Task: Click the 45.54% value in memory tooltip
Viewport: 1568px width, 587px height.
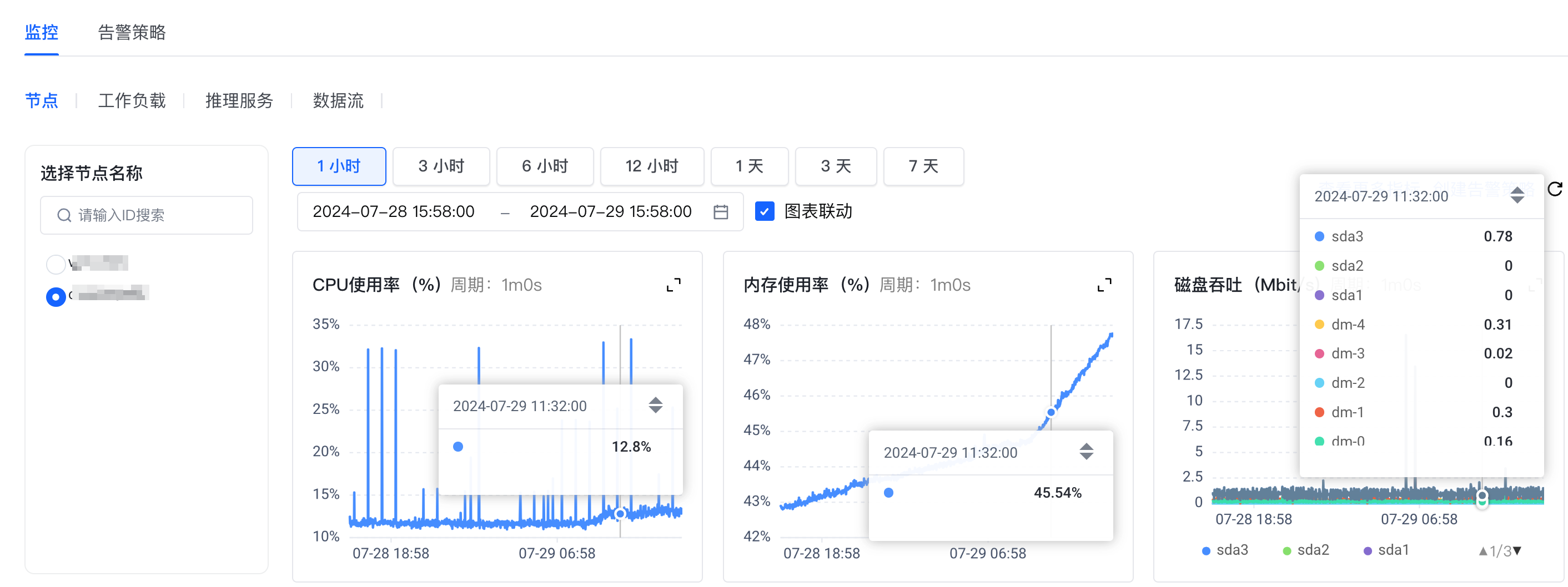Action: [x=1057, y=493]
